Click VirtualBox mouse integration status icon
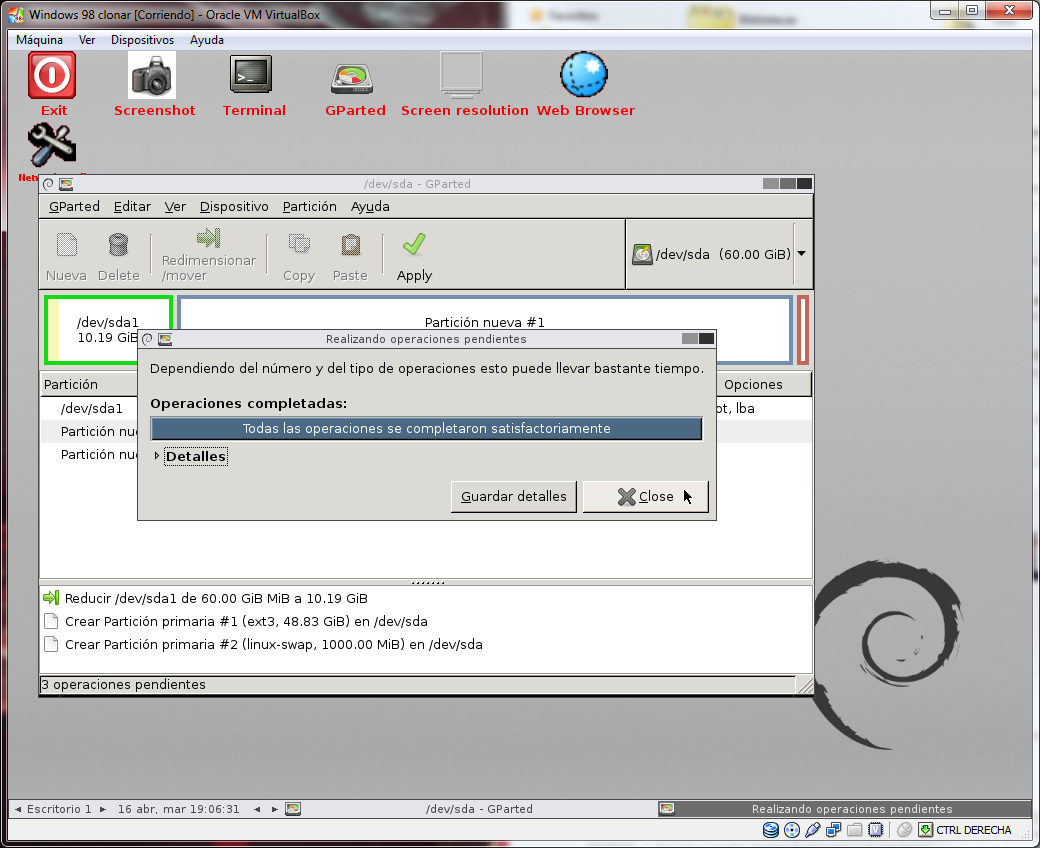Viewport: 1040px width, 848px height. point(904,829)
